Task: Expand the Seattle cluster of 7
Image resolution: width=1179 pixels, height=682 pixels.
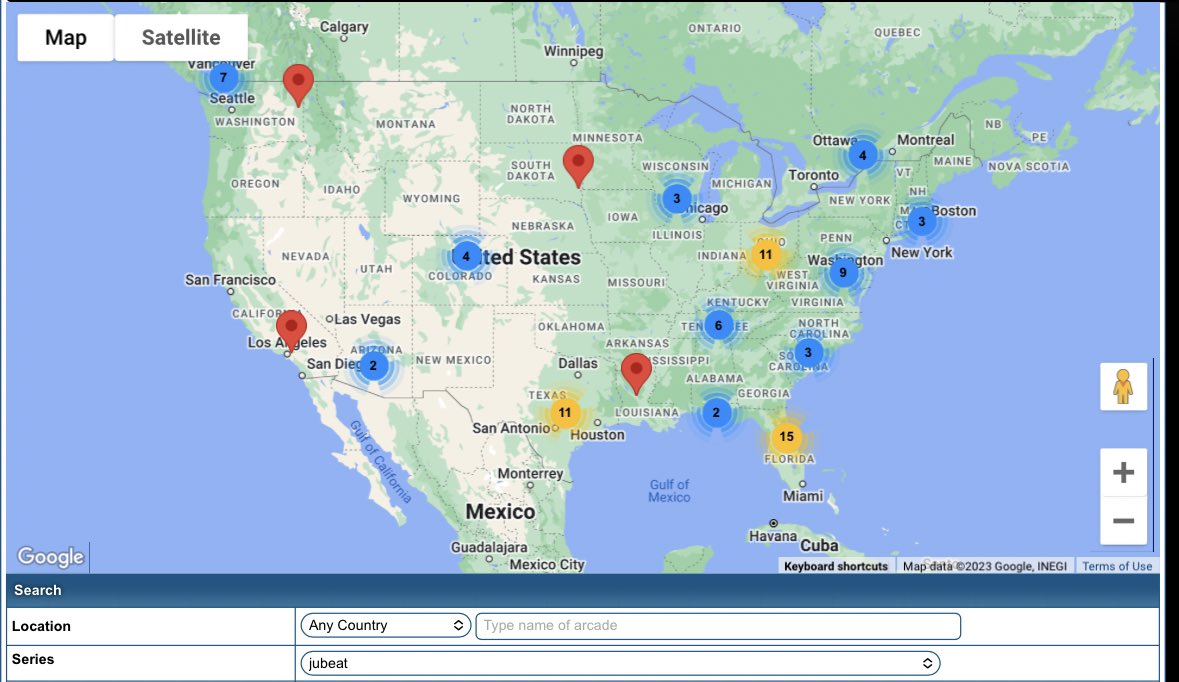Action: [223, 78]
